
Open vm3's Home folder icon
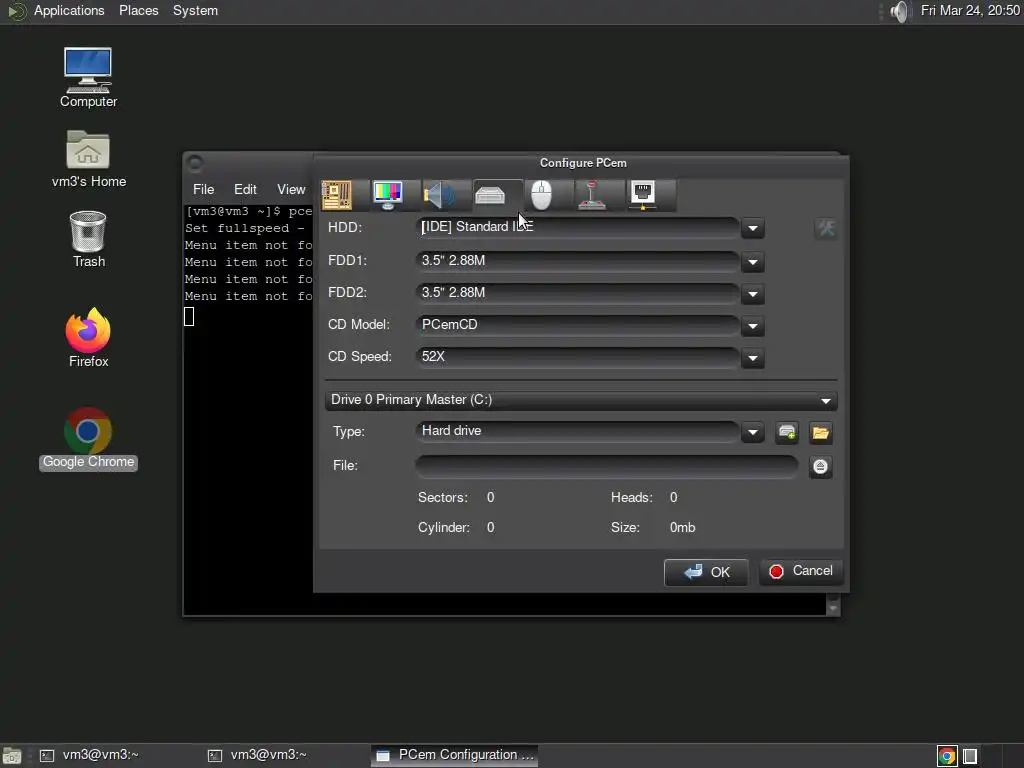tap(88, 159)
